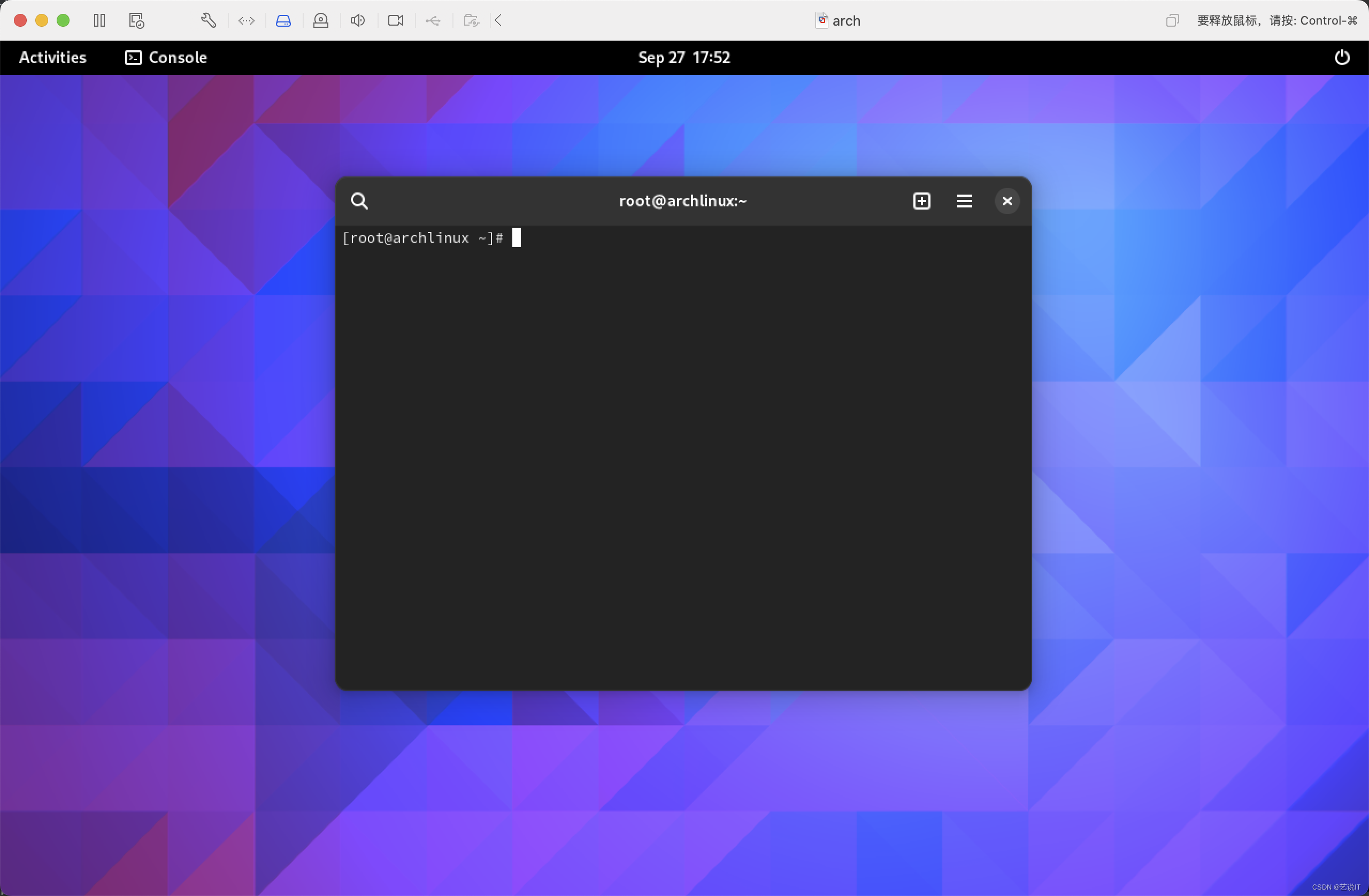Open a new terminal tab
Image resolution: width=1369 pixels, height=896 pixels.
coord(921,202)
